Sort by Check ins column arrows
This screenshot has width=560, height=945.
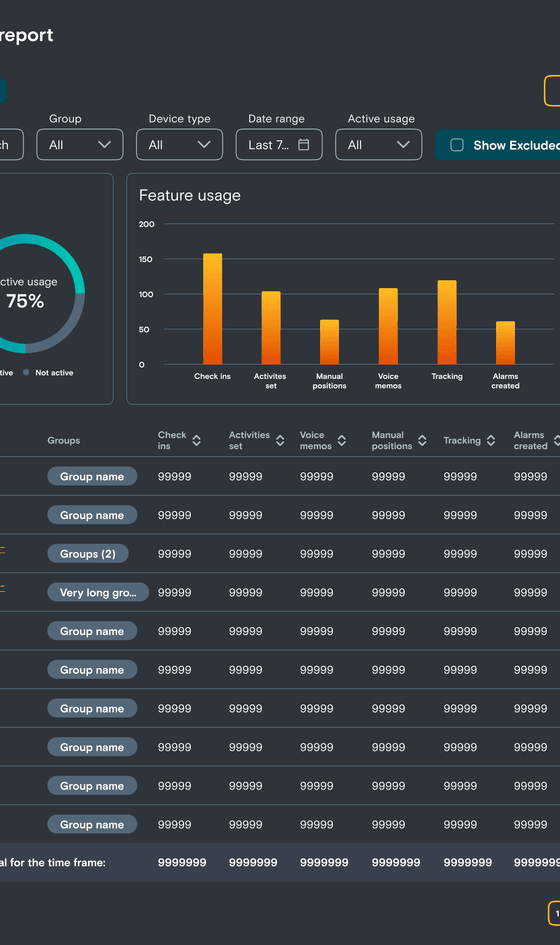click(x=197, y=441)
